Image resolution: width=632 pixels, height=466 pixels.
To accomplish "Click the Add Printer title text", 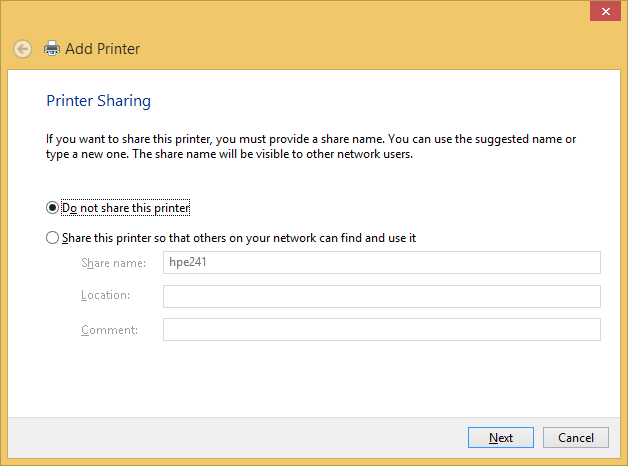I will click(x=102, y=48).
